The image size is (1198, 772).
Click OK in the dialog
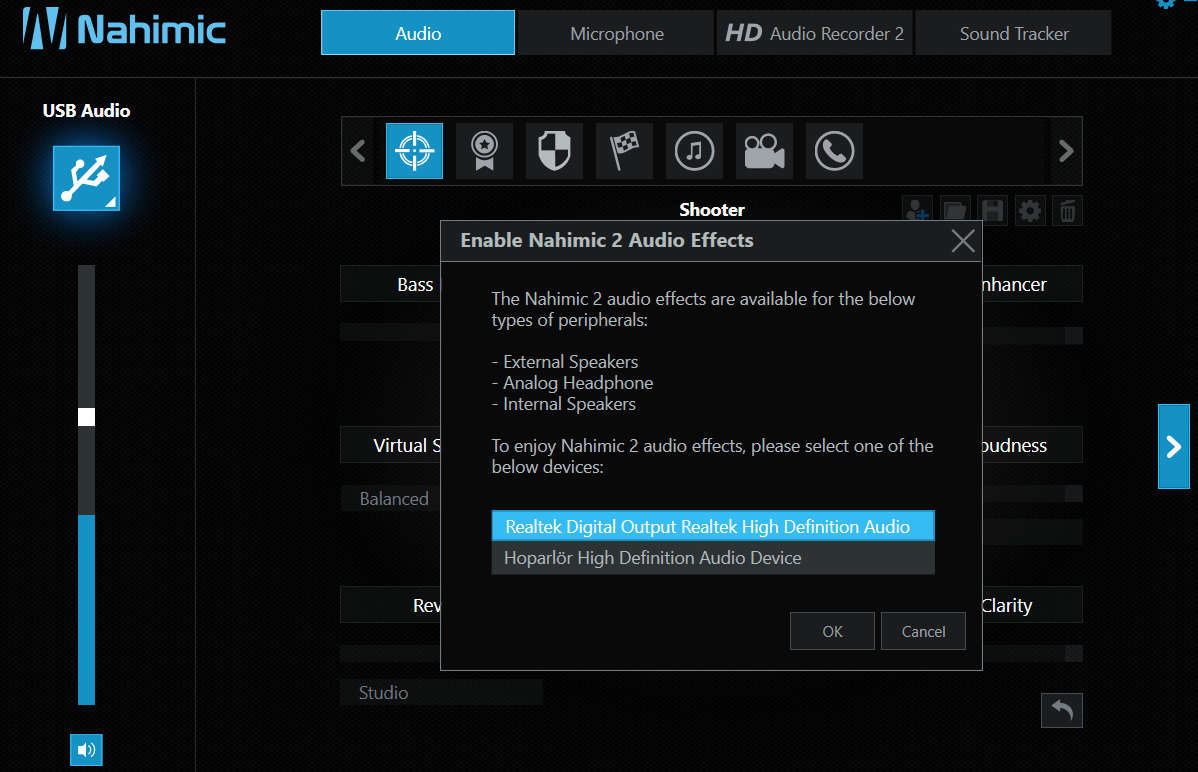pos(832,631)
